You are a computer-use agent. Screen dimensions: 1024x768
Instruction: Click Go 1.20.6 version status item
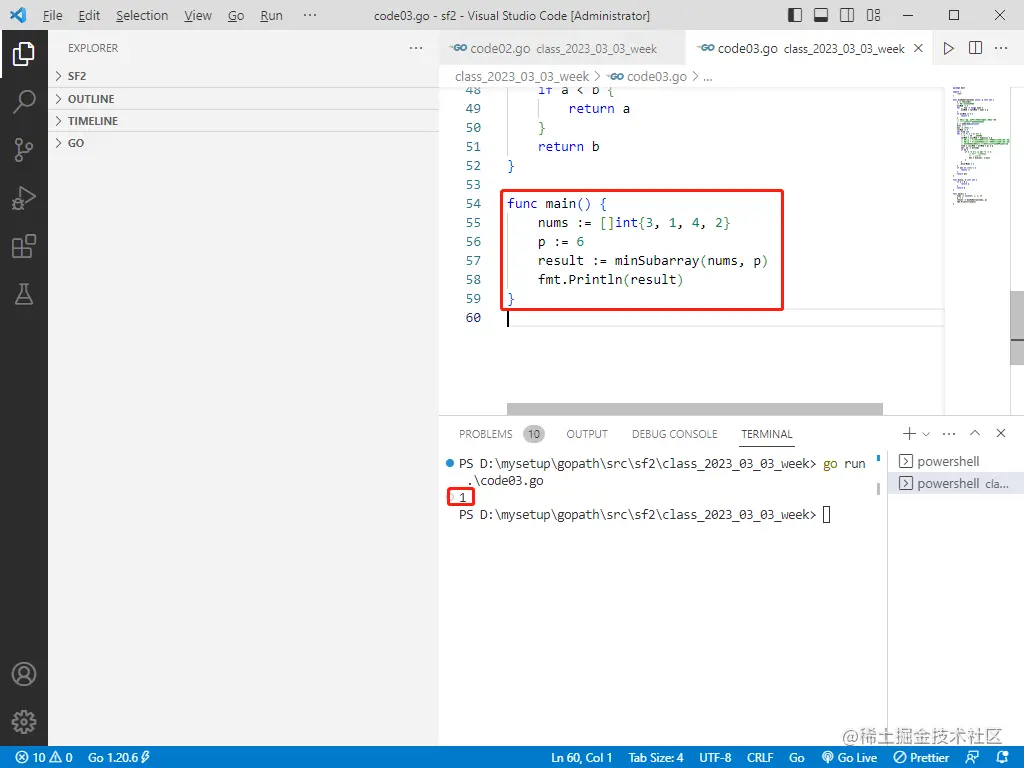pyautogui.click(x=119, y=757)
